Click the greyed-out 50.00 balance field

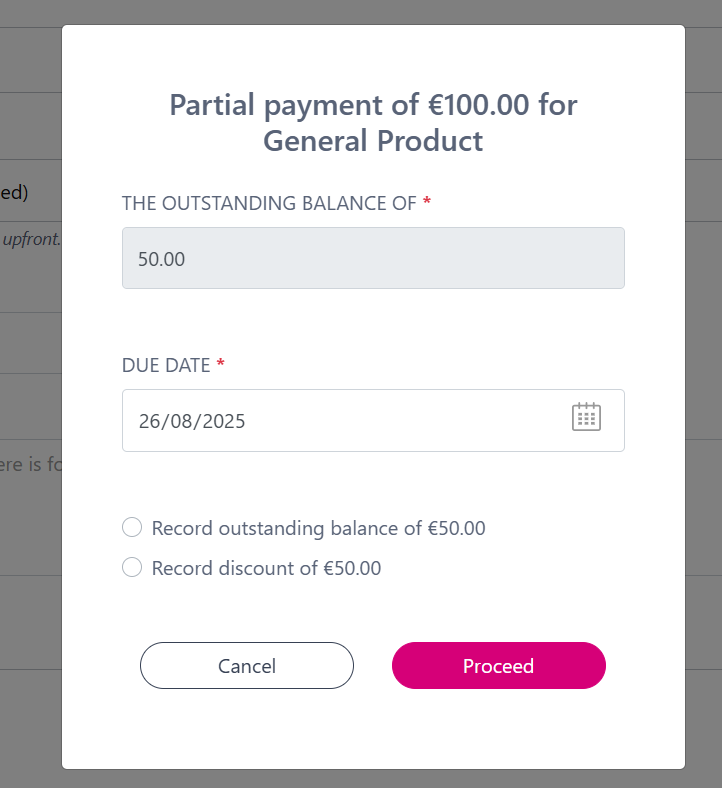(x=373, y=259)
